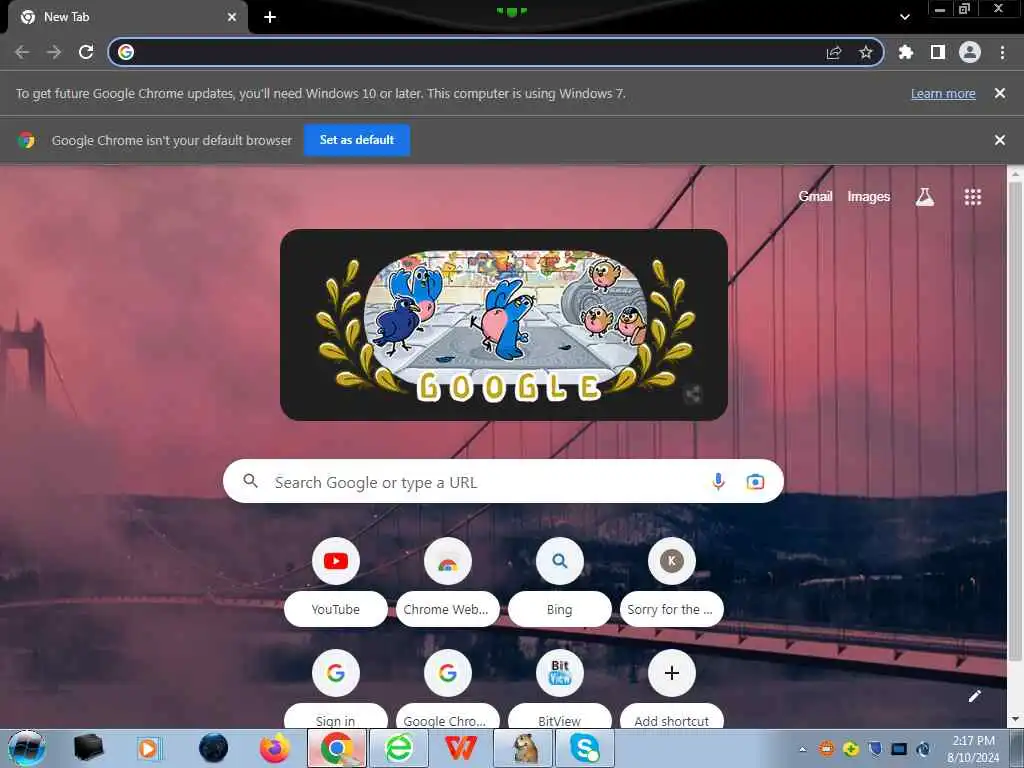Image resolution: width=1024 pixels, height=768 pixels.
Task: Open the Windows Start orb
Action: (27, 748)
